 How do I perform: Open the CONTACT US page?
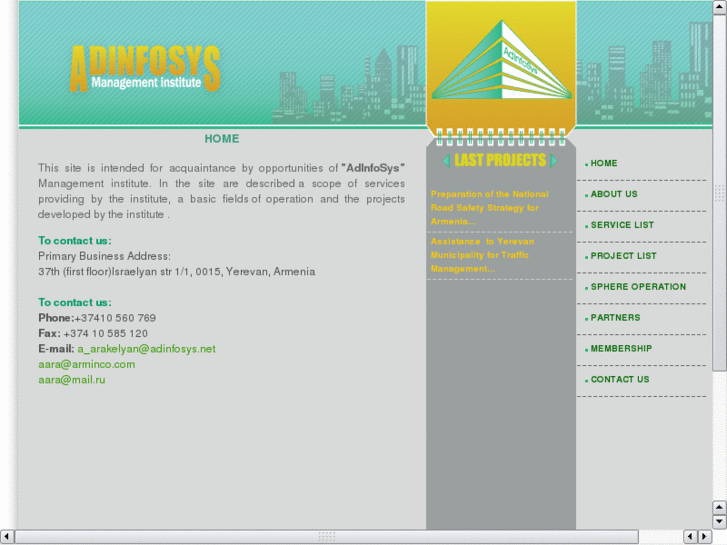coord(619,379)
